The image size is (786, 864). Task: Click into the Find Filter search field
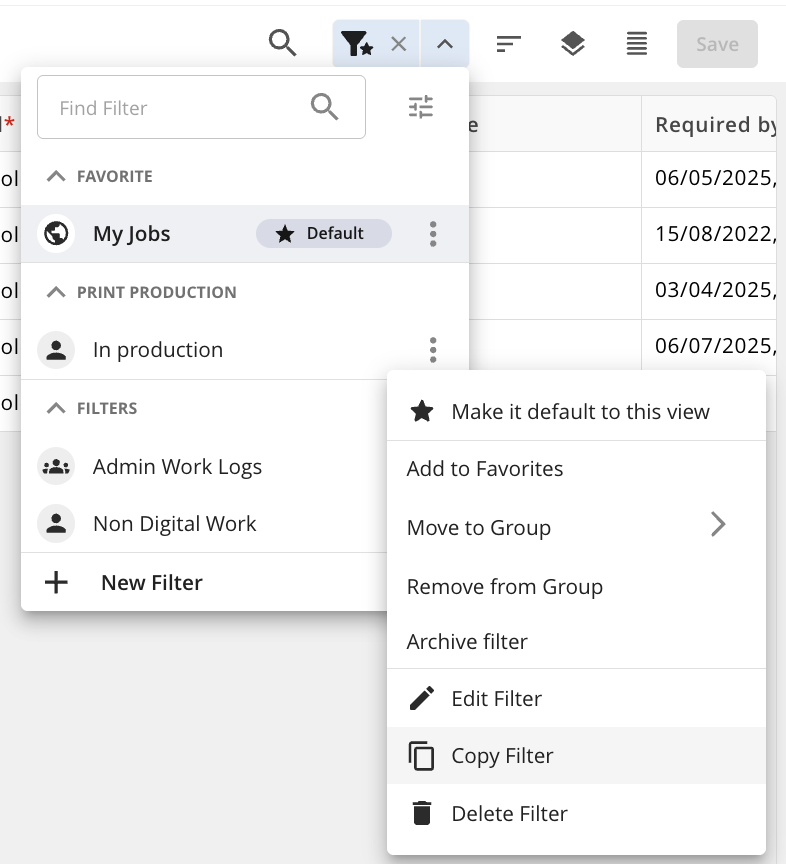click(x=201, y=107)
